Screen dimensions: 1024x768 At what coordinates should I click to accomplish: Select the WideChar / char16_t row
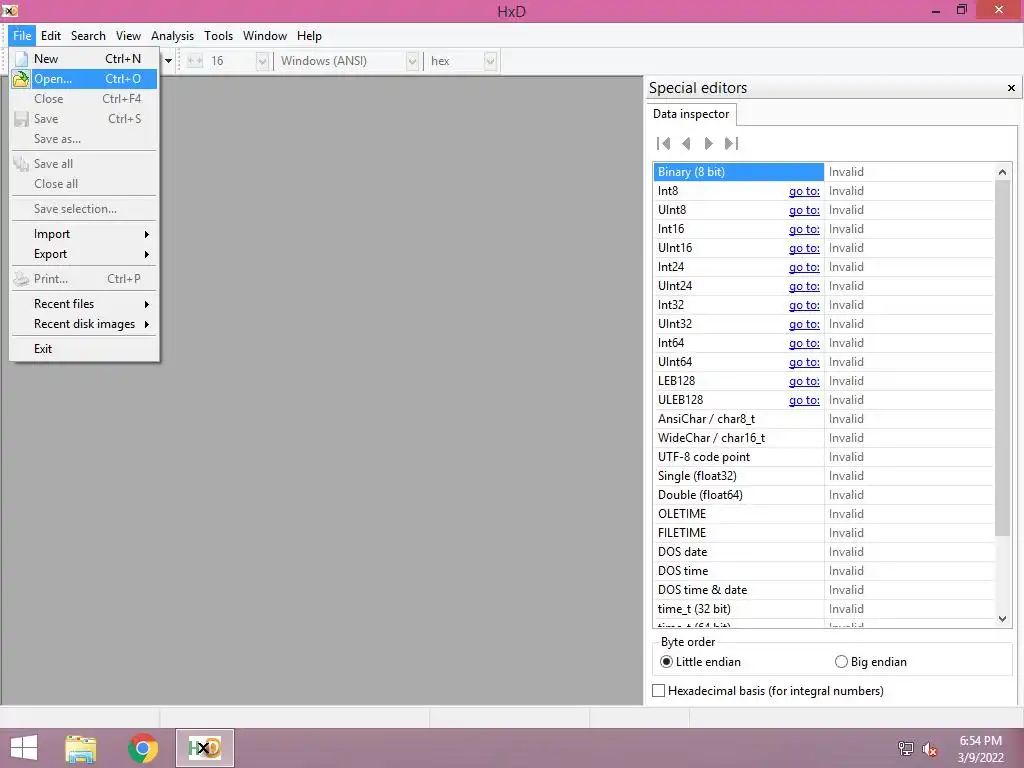[823, 438]
